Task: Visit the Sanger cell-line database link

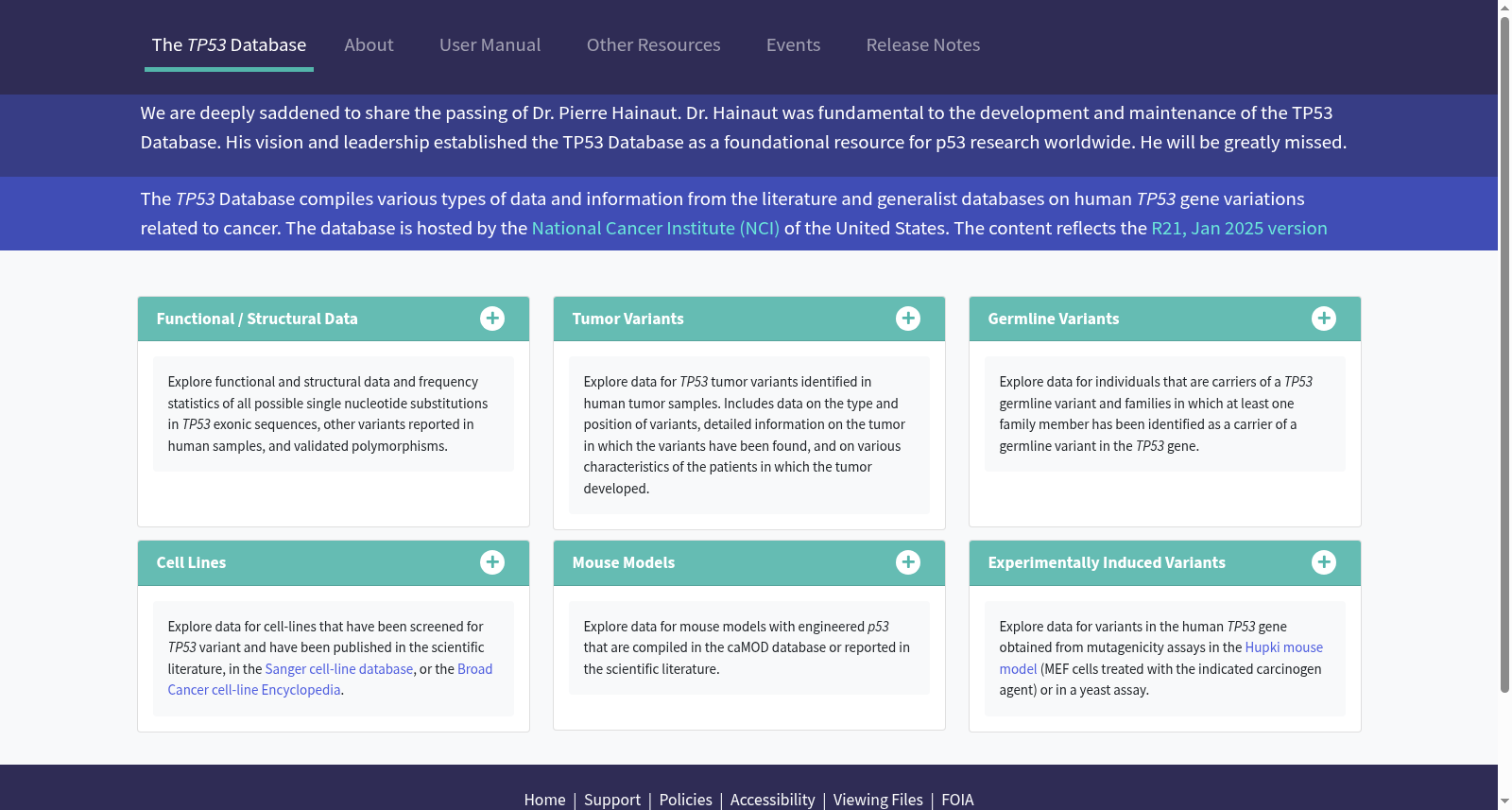Action: click(339, 669)
